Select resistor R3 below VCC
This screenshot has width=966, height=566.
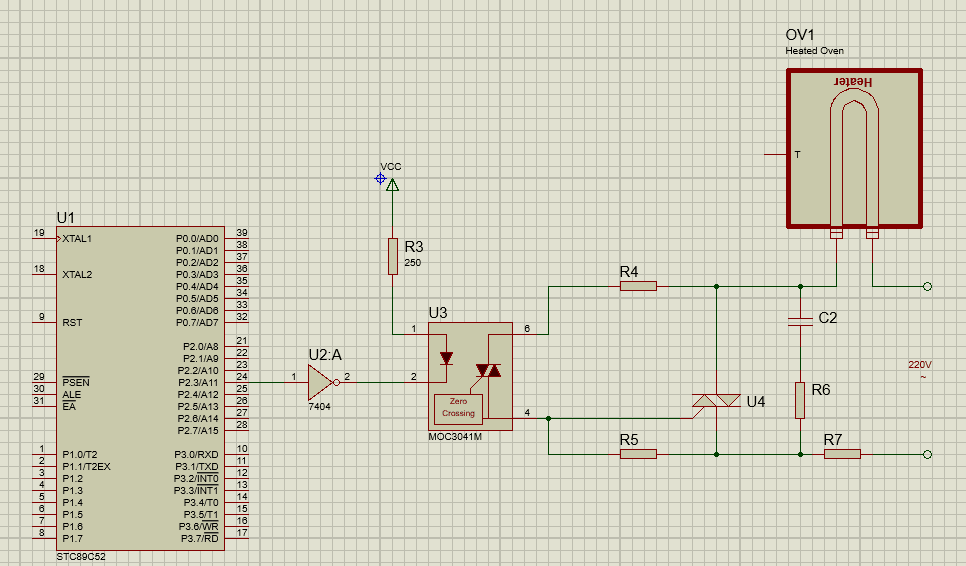pyautogui.click(x=392, y=256)
